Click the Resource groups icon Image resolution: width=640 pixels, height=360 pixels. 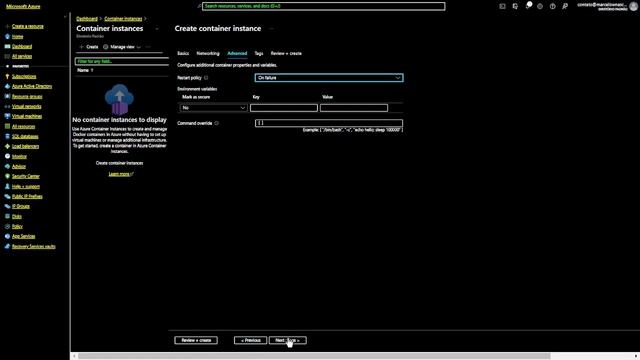(7, 96)
